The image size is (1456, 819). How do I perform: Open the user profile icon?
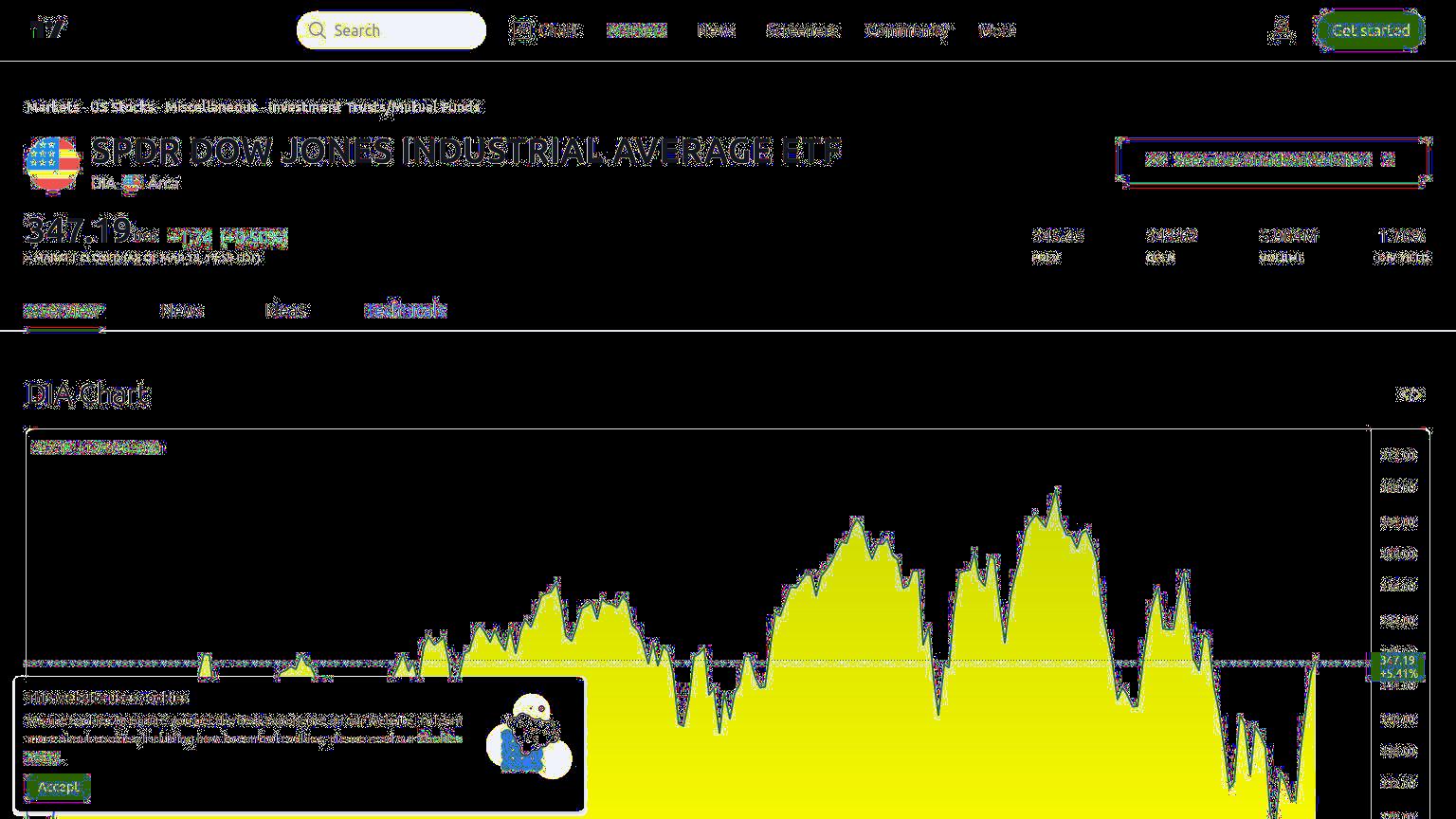click(1281, 30)
